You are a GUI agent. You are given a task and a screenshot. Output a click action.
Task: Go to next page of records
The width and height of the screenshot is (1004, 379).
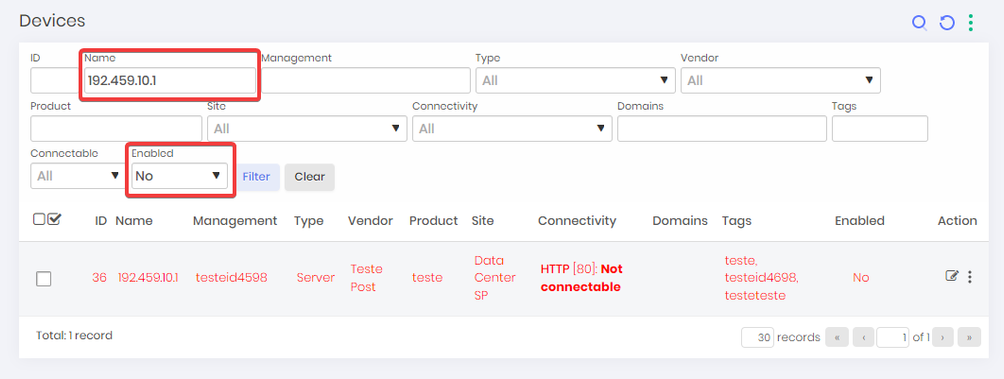943,337
